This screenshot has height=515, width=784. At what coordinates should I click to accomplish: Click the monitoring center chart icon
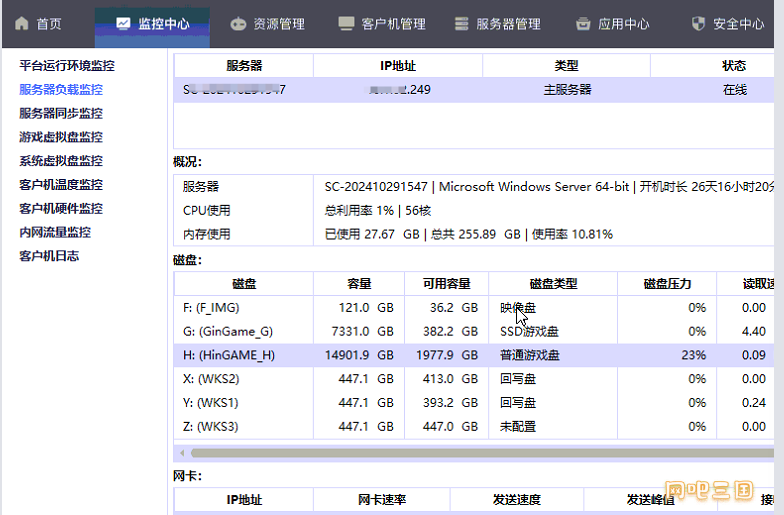(x=123, y=24)
